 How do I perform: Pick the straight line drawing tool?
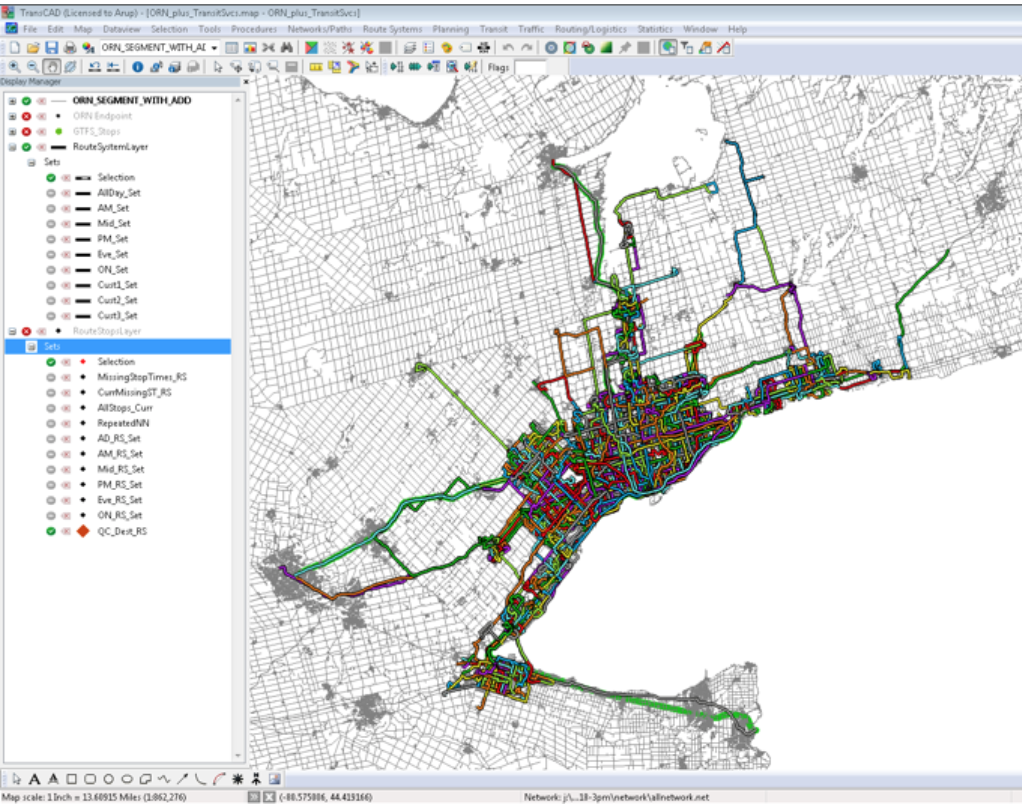click(x=182, y=779)
